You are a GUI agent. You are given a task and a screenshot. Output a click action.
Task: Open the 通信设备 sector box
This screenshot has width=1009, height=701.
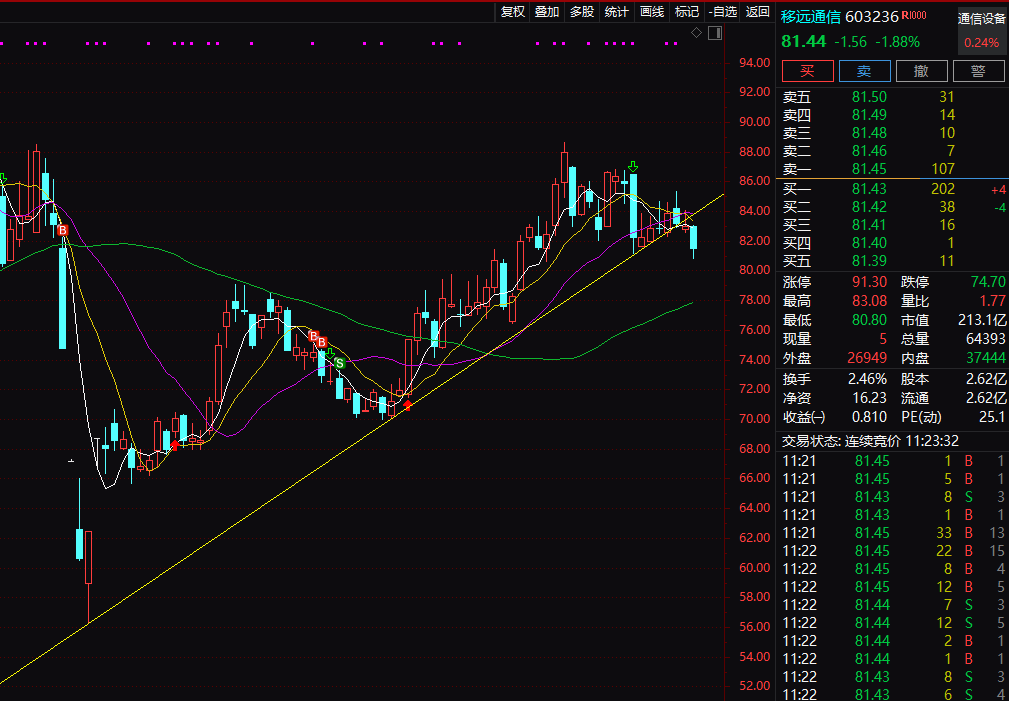981,30
